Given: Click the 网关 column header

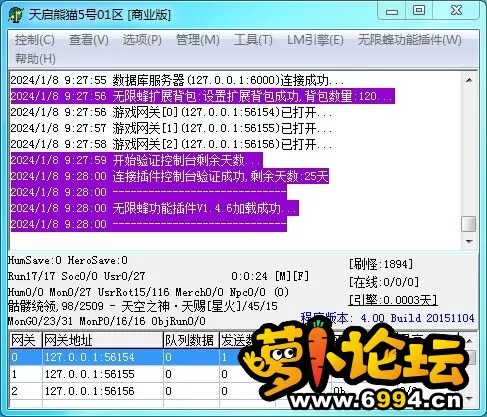Looking at the screenshot, I should point(25,341).
